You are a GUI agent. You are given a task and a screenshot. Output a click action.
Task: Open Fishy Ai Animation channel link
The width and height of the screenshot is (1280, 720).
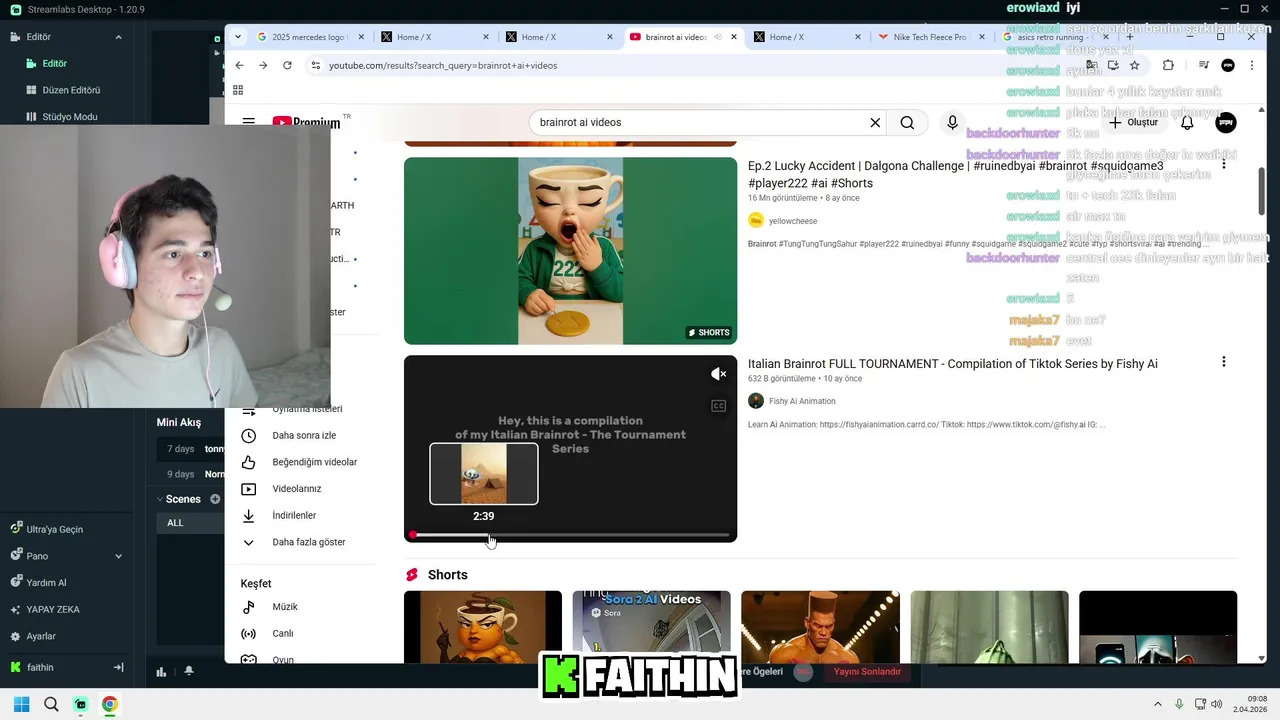click(802, 401)
